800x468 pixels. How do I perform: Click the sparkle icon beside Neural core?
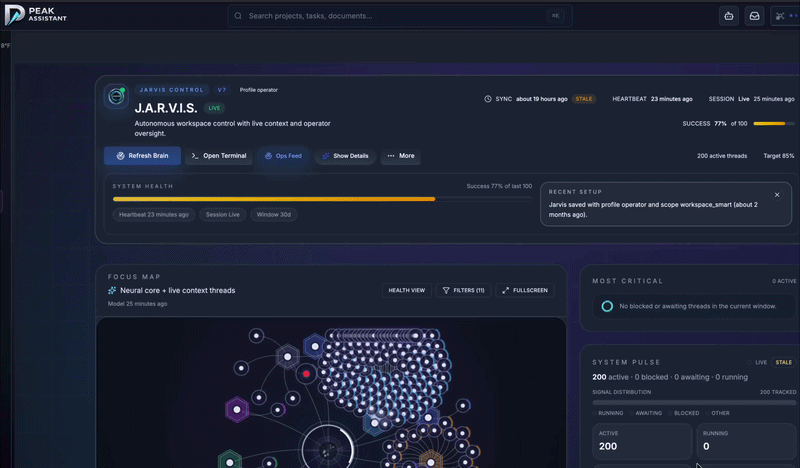tap(113, 291)
